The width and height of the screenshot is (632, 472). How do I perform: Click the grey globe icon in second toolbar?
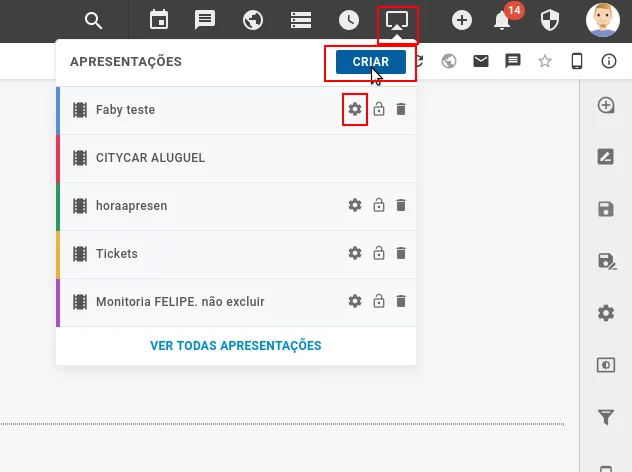[449, 61]
